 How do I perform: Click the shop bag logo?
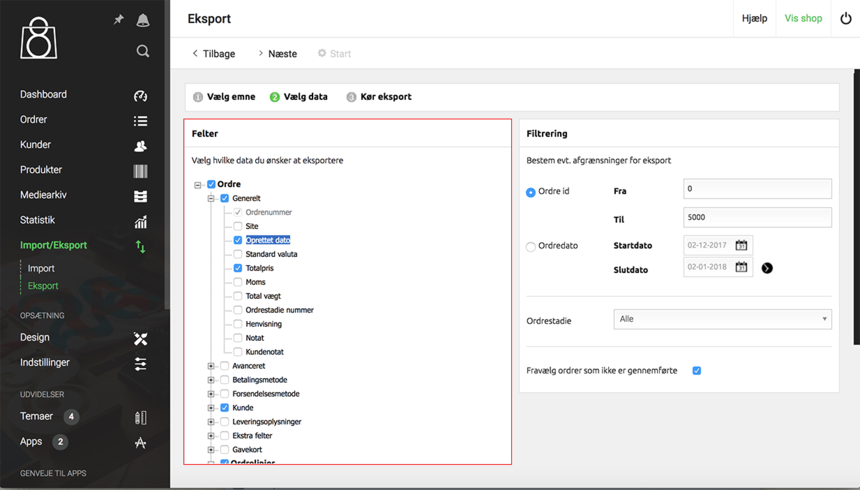39,38
